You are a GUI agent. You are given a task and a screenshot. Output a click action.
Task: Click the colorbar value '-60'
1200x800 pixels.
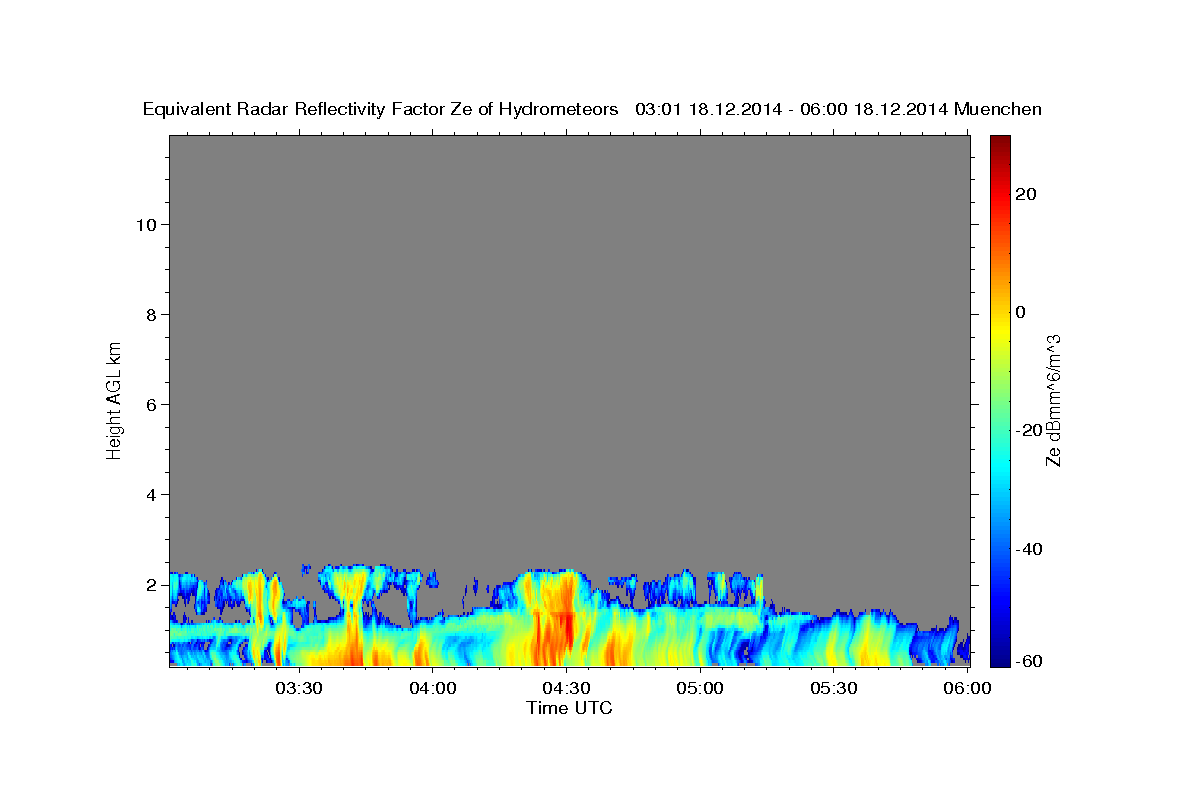point(1030,661)
